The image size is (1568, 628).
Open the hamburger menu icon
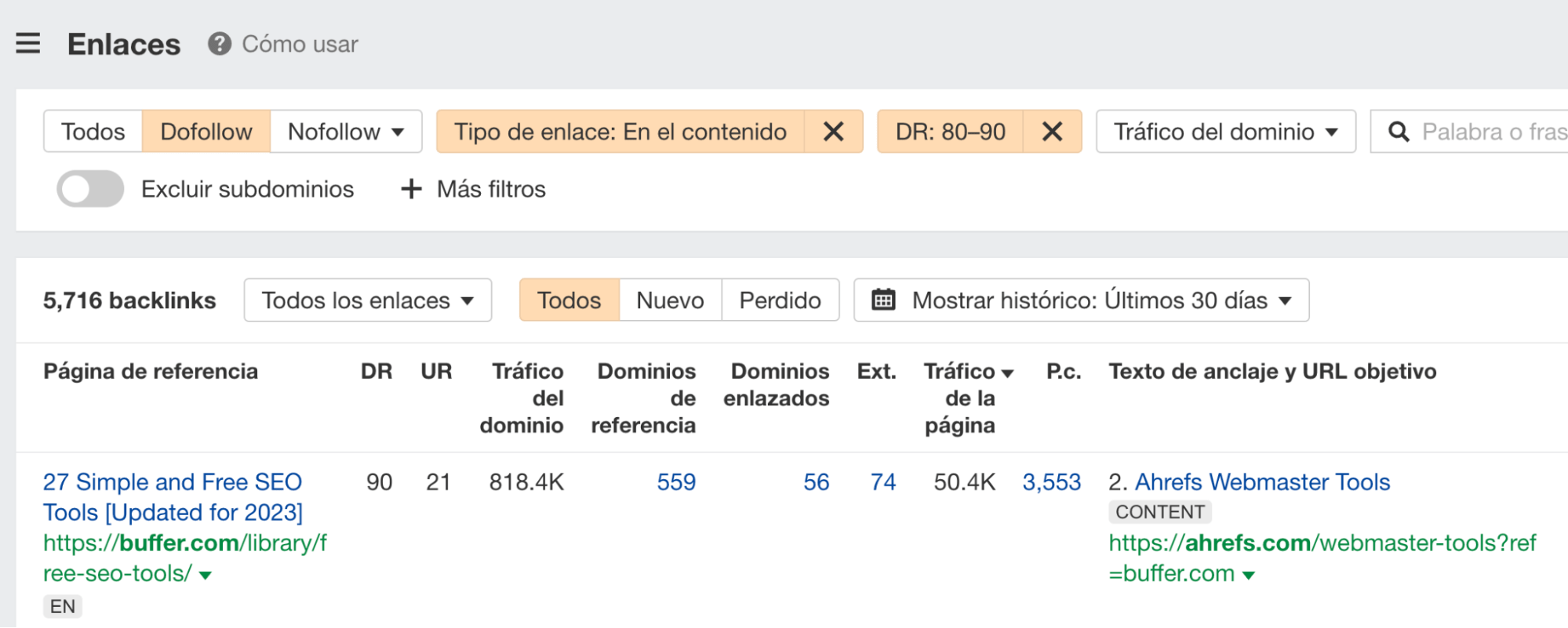[28, 43]
